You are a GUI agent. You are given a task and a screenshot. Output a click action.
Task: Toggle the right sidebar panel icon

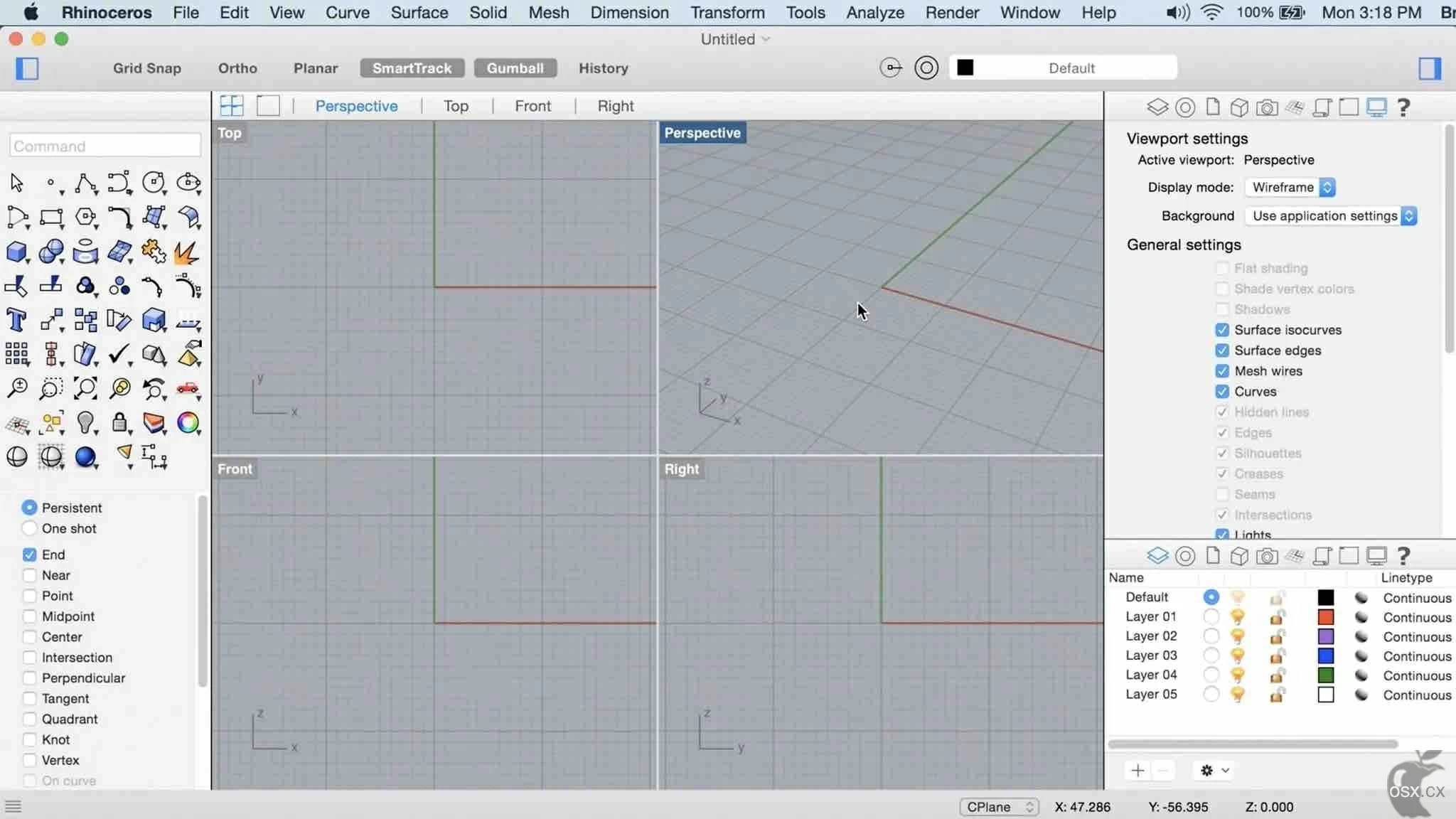(1430, 68)
